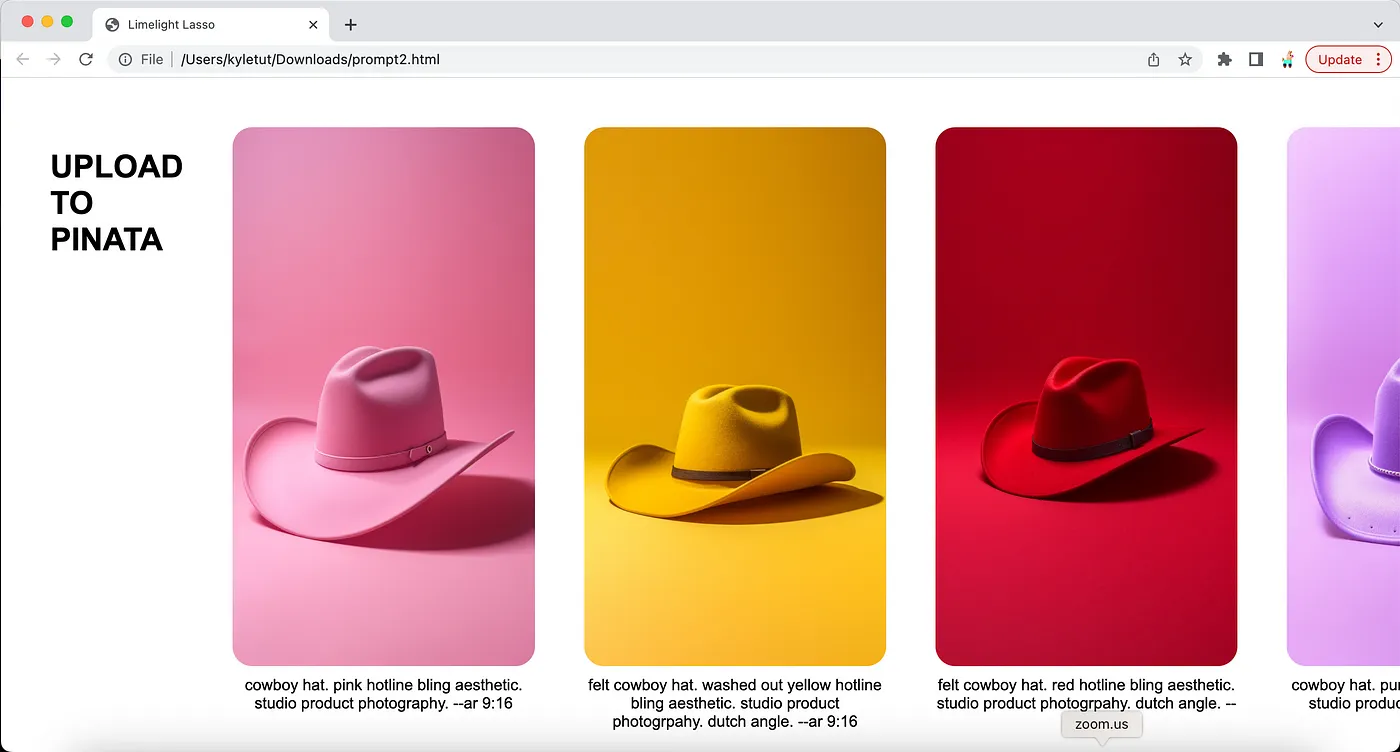Click the UPLOAD TO PINATA heading

(117, 203)
